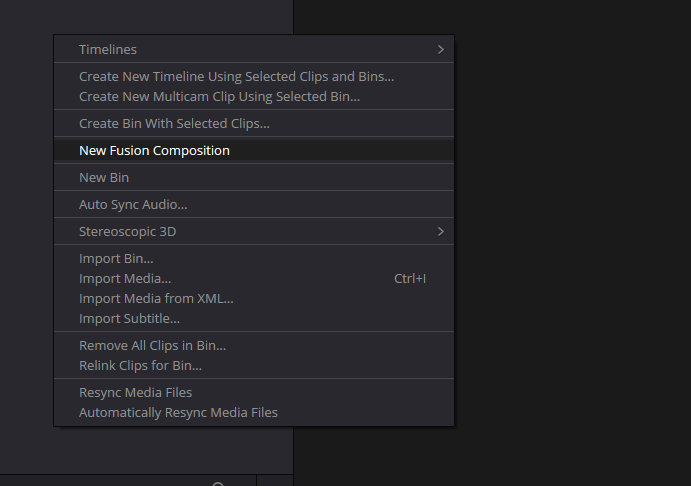The height and width of the screenshot is (486, 691).
Task: Select New Fusion Composition
Action: [154, 151]
